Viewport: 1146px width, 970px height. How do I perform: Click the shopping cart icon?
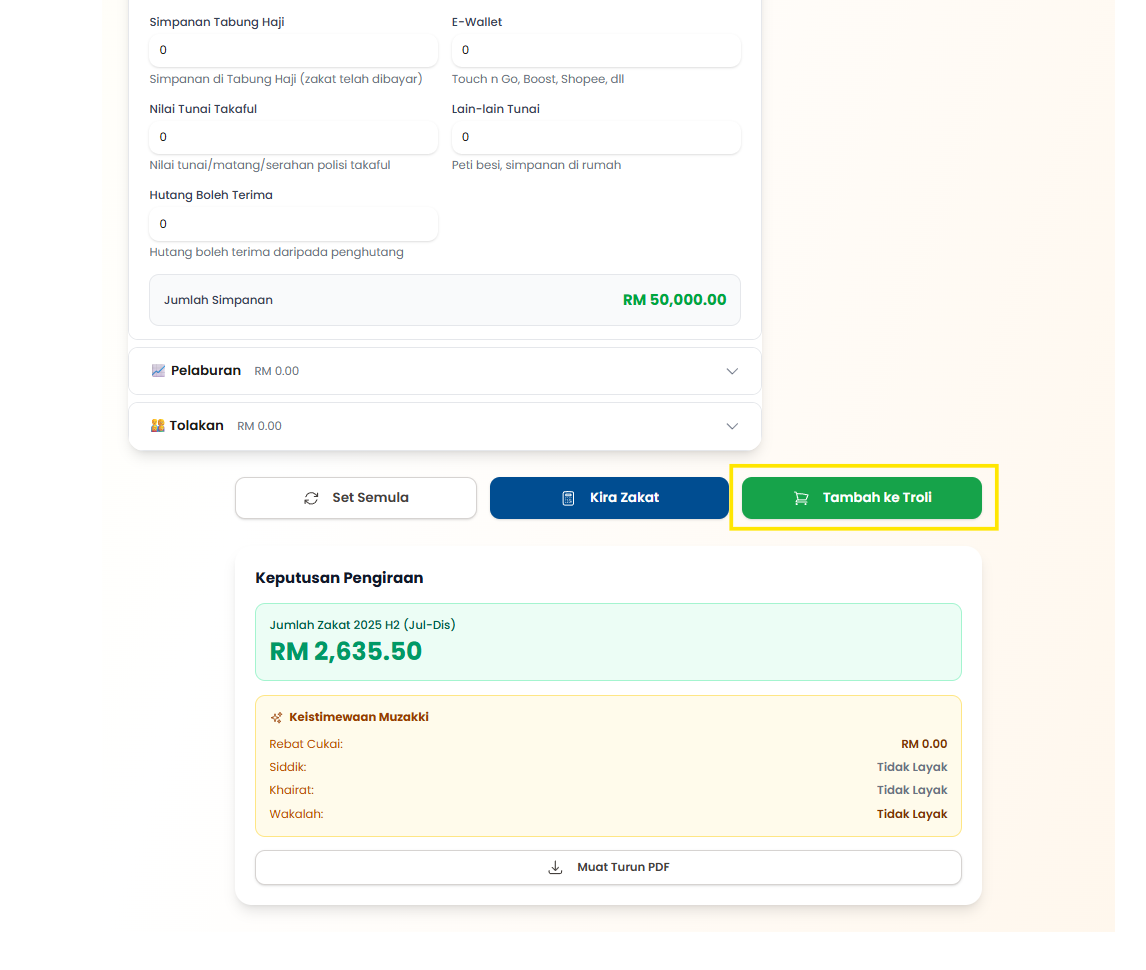(x=801, y=498)
